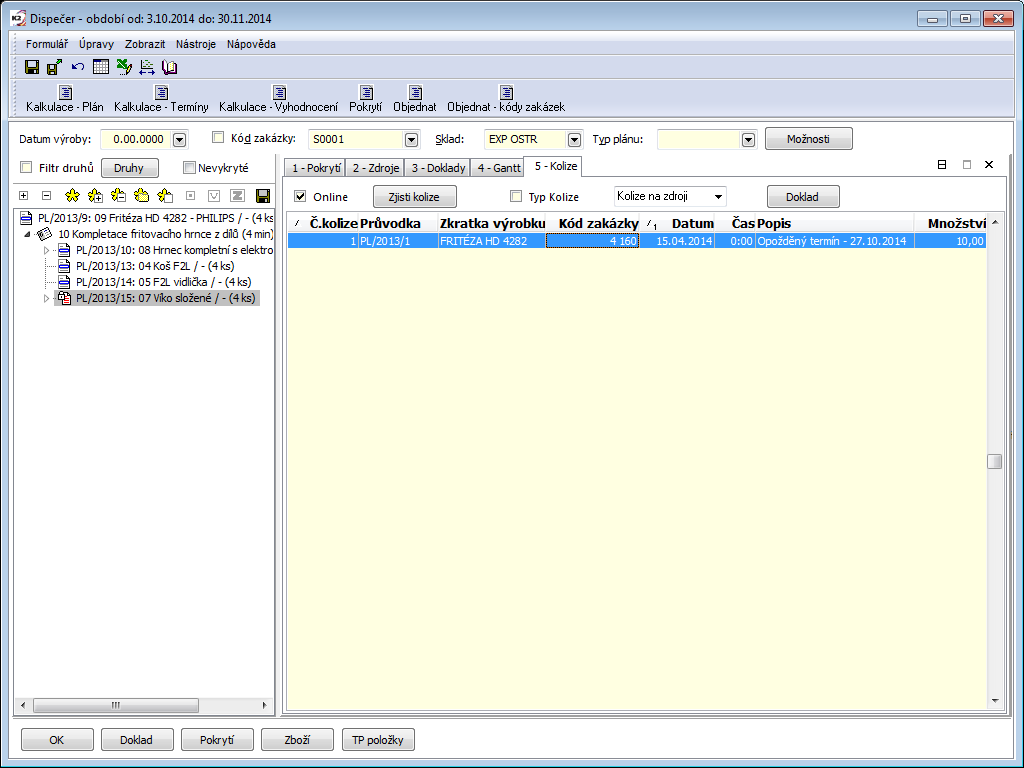Screen dimensions: 1024x768
Task: Click the collision table vertical scrollbar thumb
Action: pos(995,461)
